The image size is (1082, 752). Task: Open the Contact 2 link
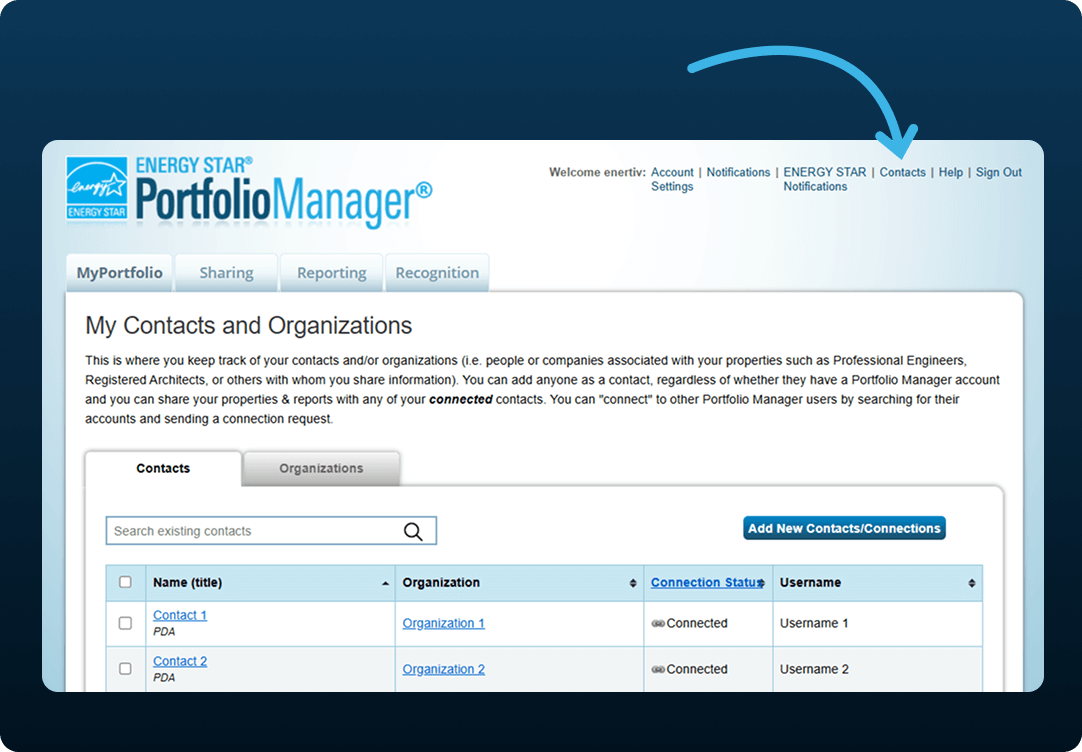[179, 662]
